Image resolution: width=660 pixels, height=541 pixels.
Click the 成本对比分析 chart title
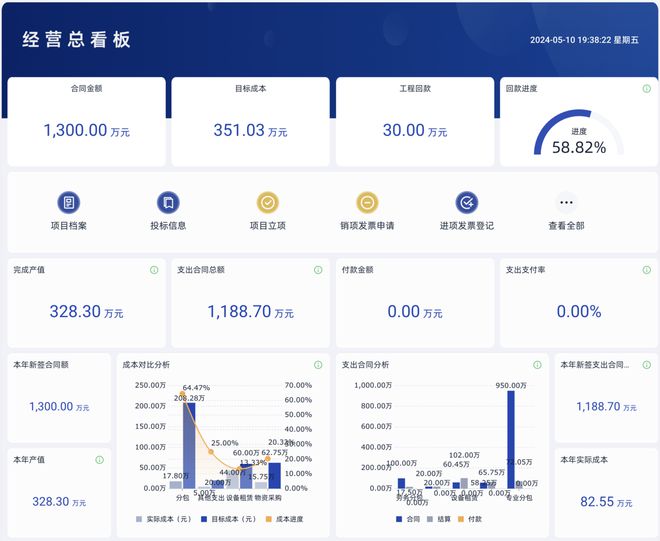point(146,365)
